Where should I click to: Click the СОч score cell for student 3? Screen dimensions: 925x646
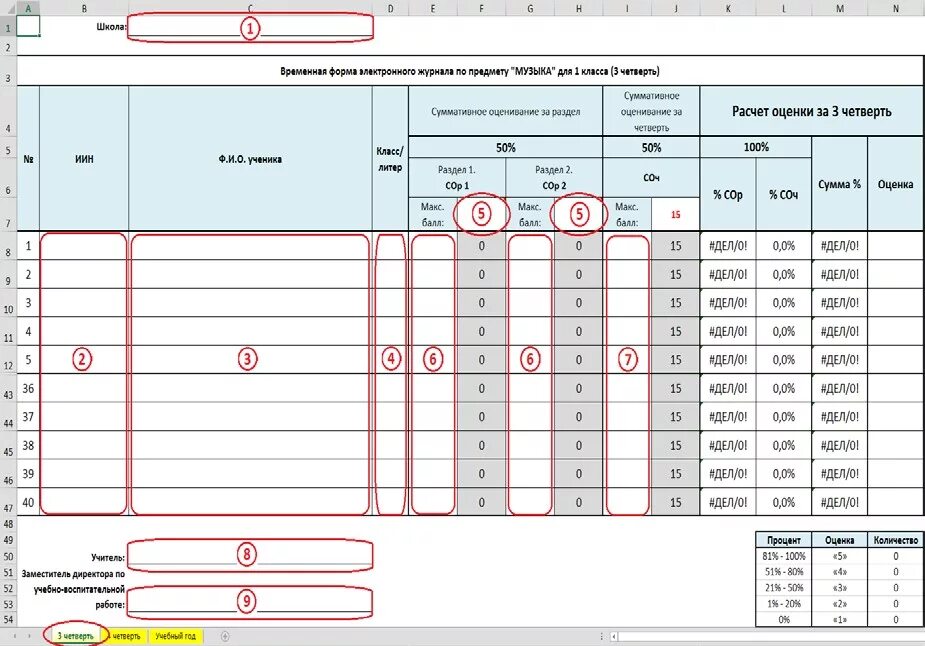pos(627,303)
